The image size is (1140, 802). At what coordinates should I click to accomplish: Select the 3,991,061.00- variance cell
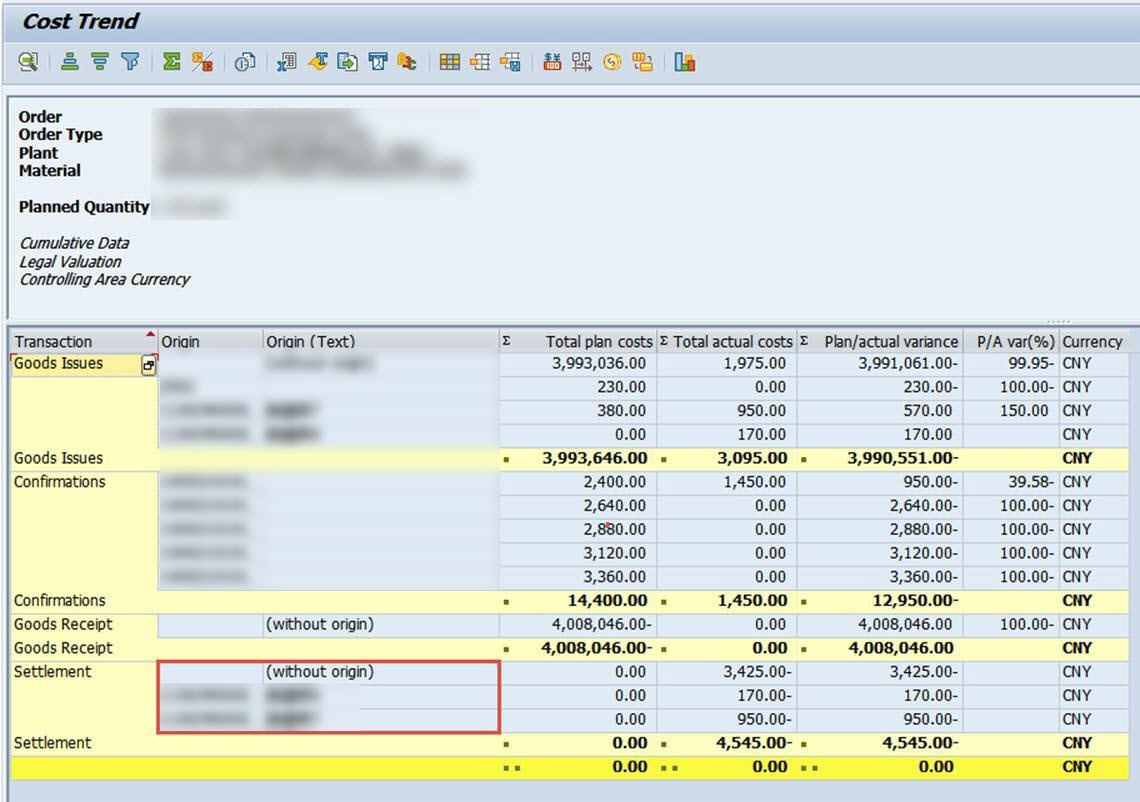(880, 364)
